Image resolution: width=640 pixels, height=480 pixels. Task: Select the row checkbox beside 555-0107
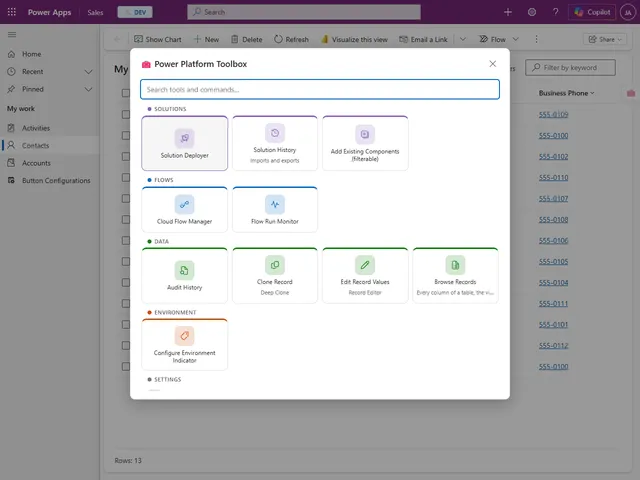click(126, 198)
